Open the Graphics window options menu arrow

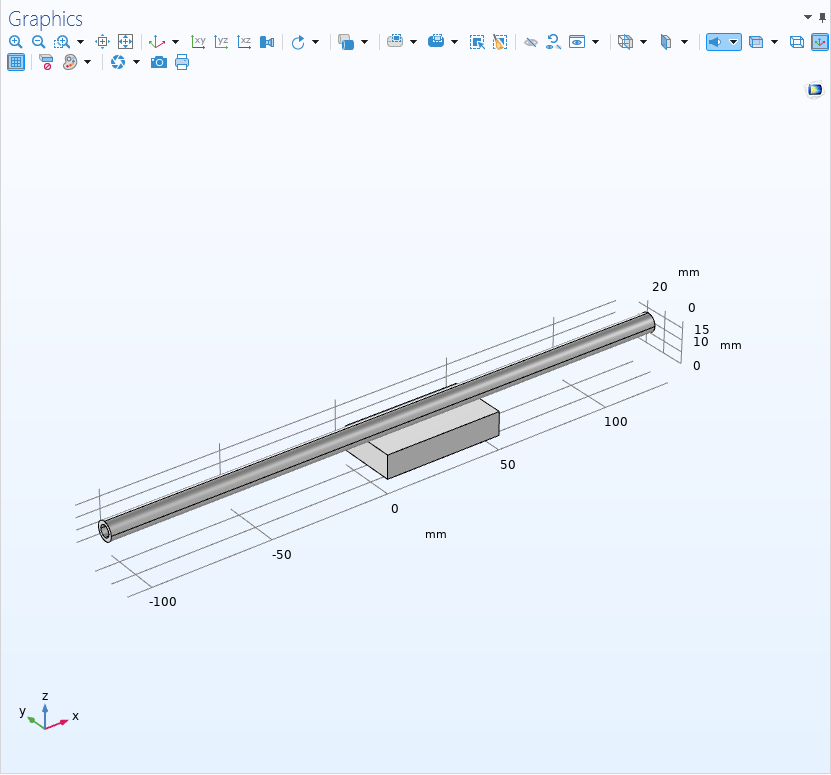[x=808, y=17]
